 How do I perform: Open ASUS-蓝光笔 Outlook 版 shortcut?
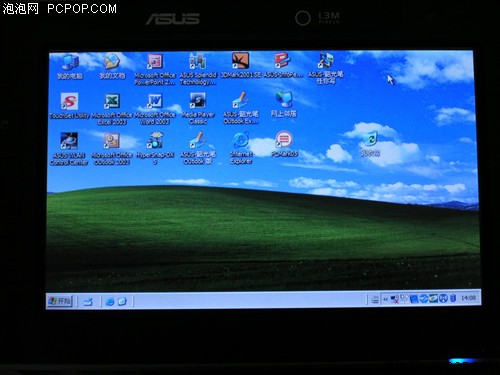[x=198, y=148]
